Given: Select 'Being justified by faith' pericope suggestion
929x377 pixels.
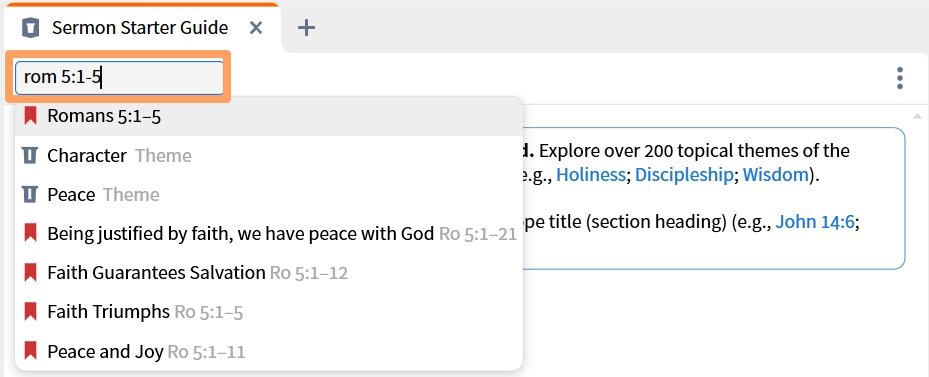Looking at the screenshot, I should (269, 234).
